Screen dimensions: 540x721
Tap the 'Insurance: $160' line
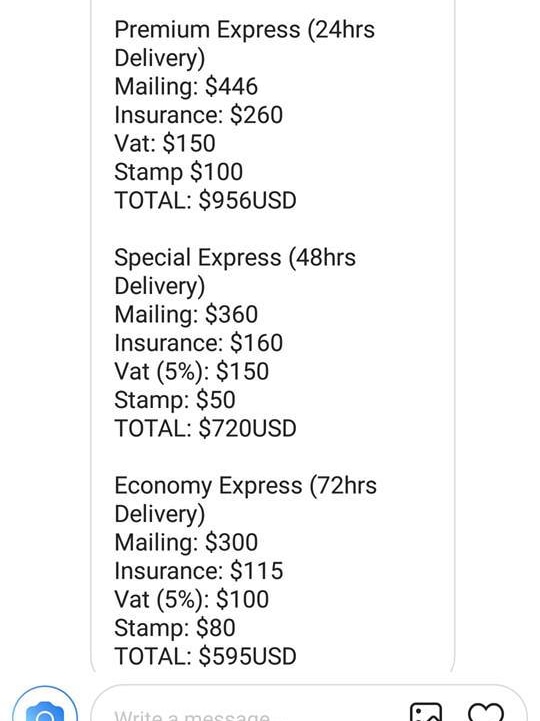(x=199, y=343)
